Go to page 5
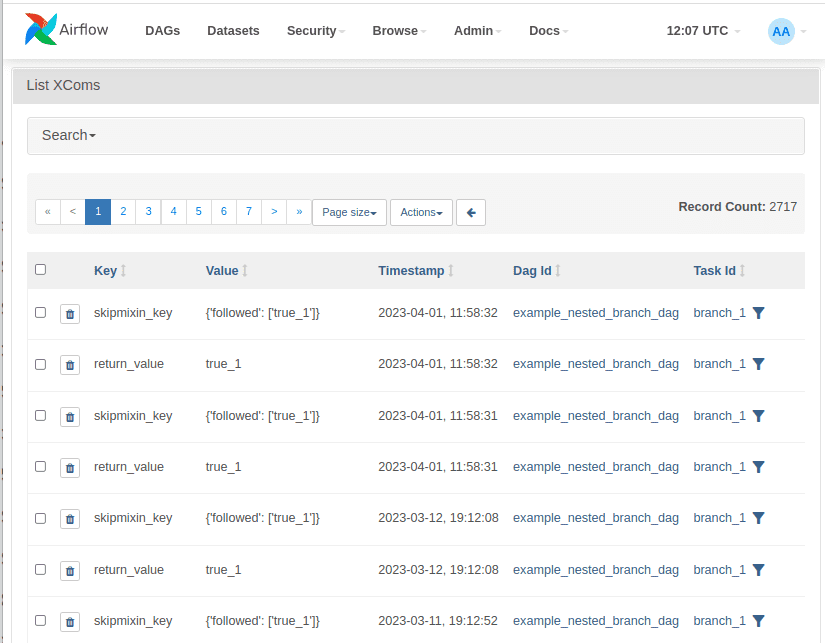This screenshot has width=825, height=643. pyautogui.click(x=198, y=212)
